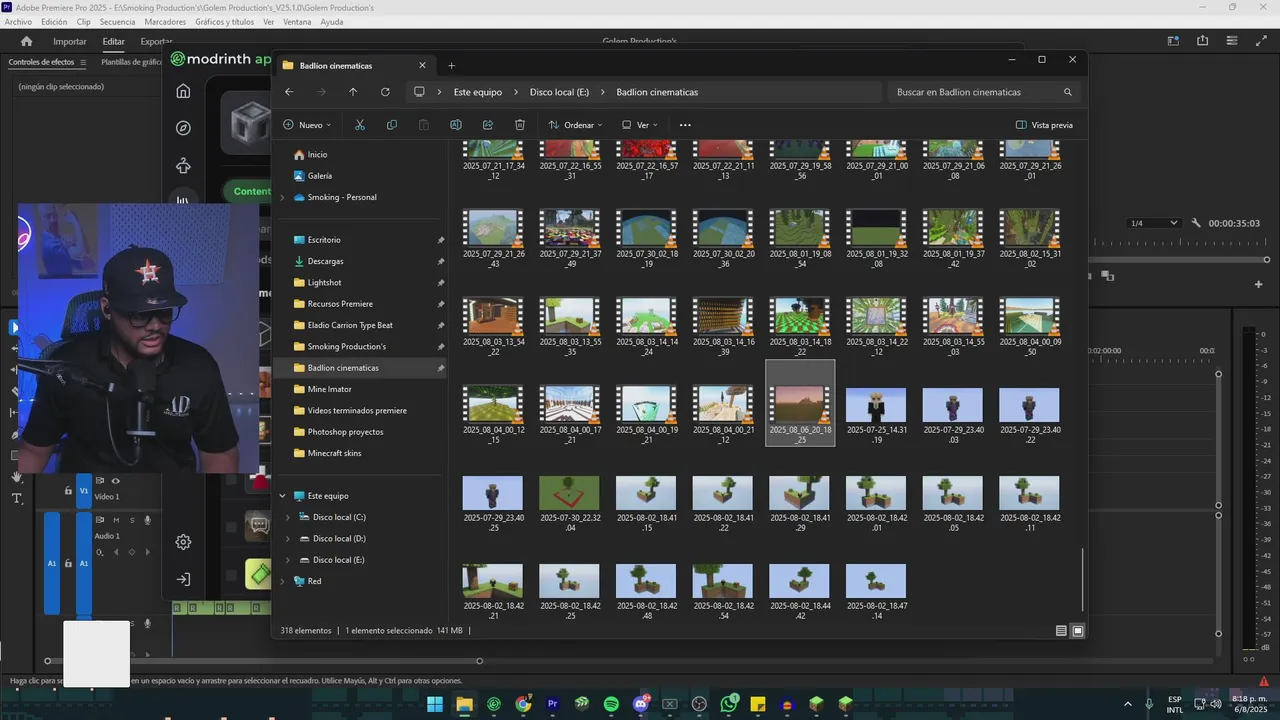Open the Archivo menu

click(x=18, y=21)
